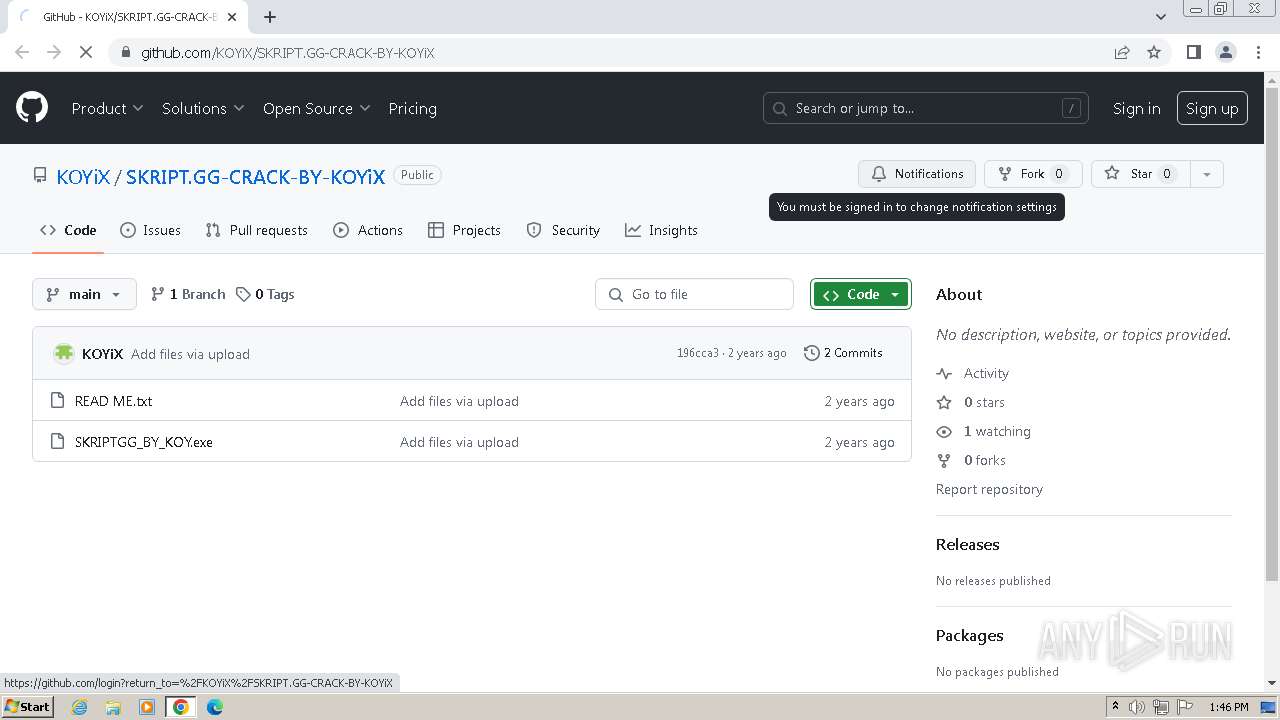The image size is (1280, 720).
Task: Open File Explorer from the taskbar
Action: pyautogui.click(x=113, y=707)
